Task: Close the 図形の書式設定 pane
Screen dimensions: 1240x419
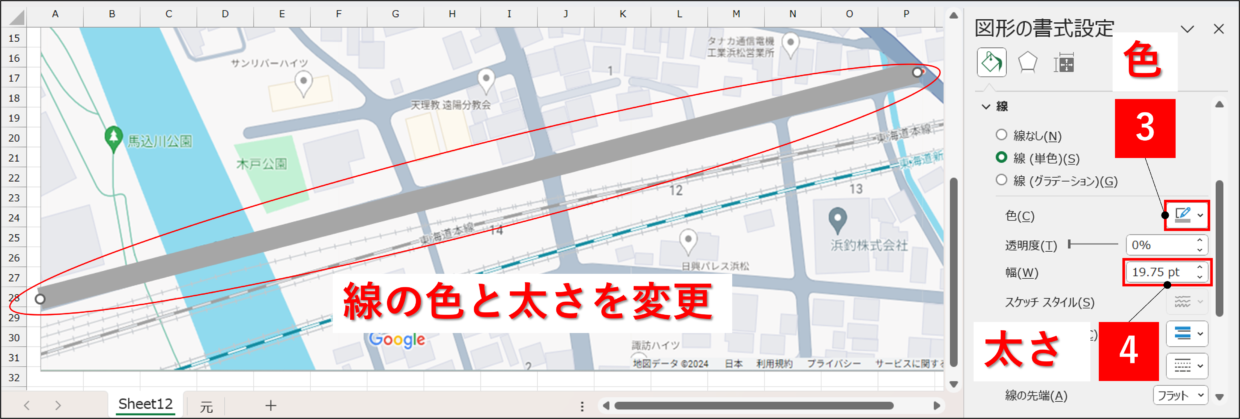Action: (x=1219, y=28)
